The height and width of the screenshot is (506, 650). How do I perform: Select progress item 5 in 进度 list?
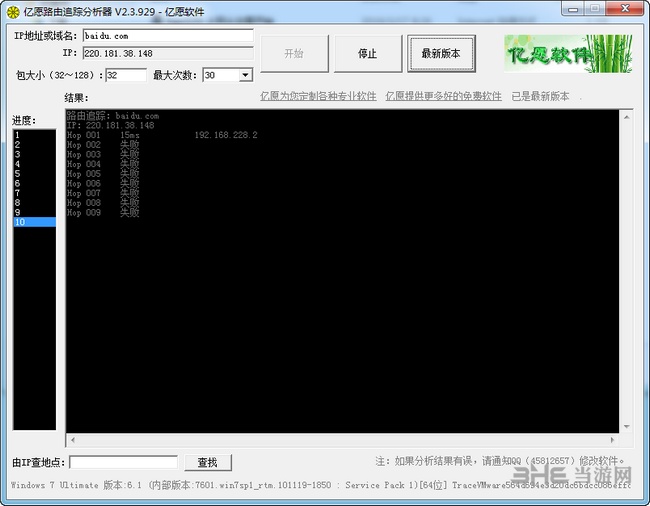pyautogui.click(x=35, y=174)
